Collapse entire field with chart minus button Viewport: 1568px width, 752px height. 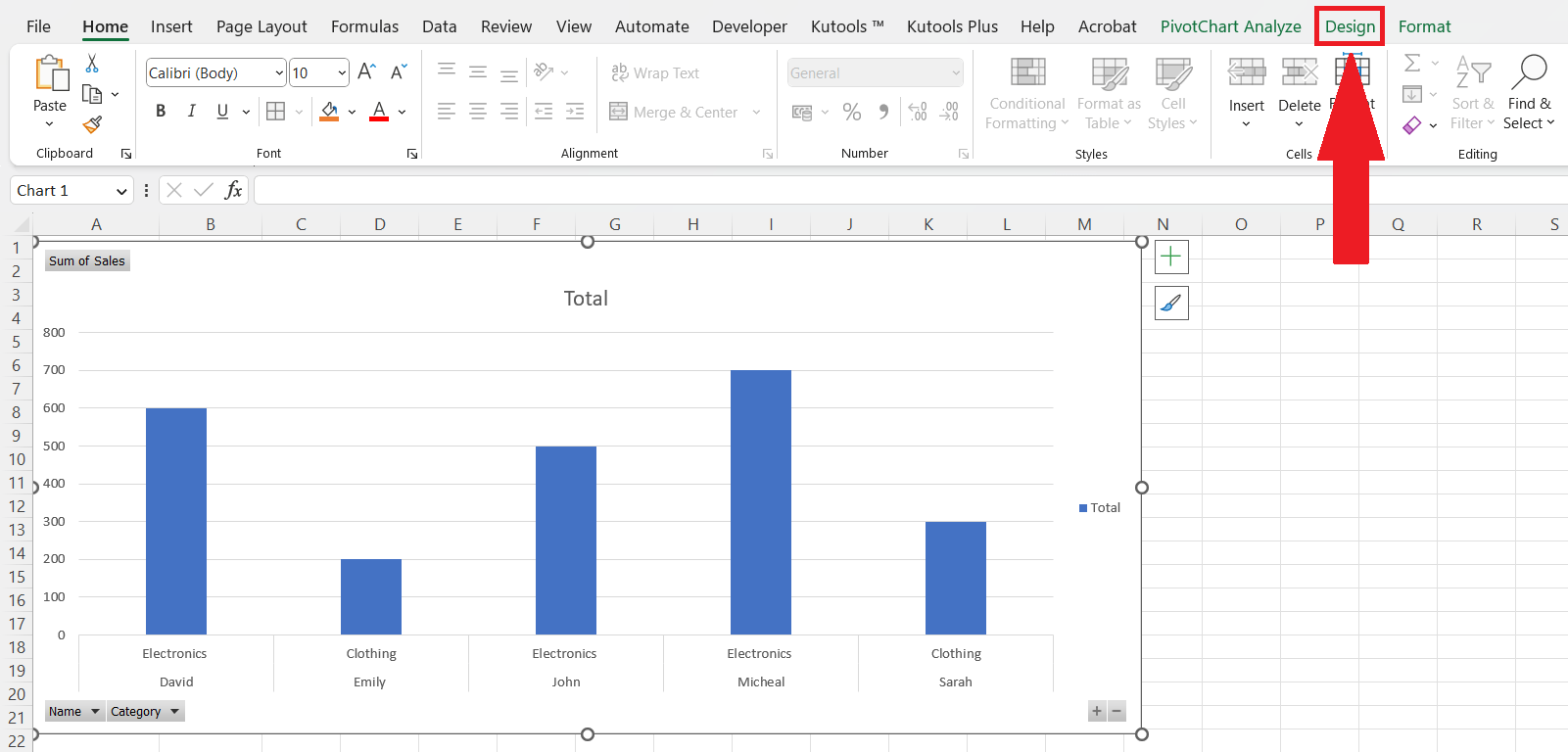[1116, 712]
